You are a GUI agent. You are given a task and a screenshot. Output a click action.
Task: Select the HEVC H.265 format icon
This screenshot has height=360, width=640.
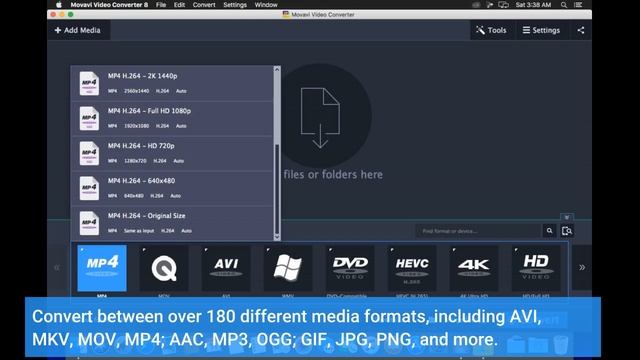(412, 268)
